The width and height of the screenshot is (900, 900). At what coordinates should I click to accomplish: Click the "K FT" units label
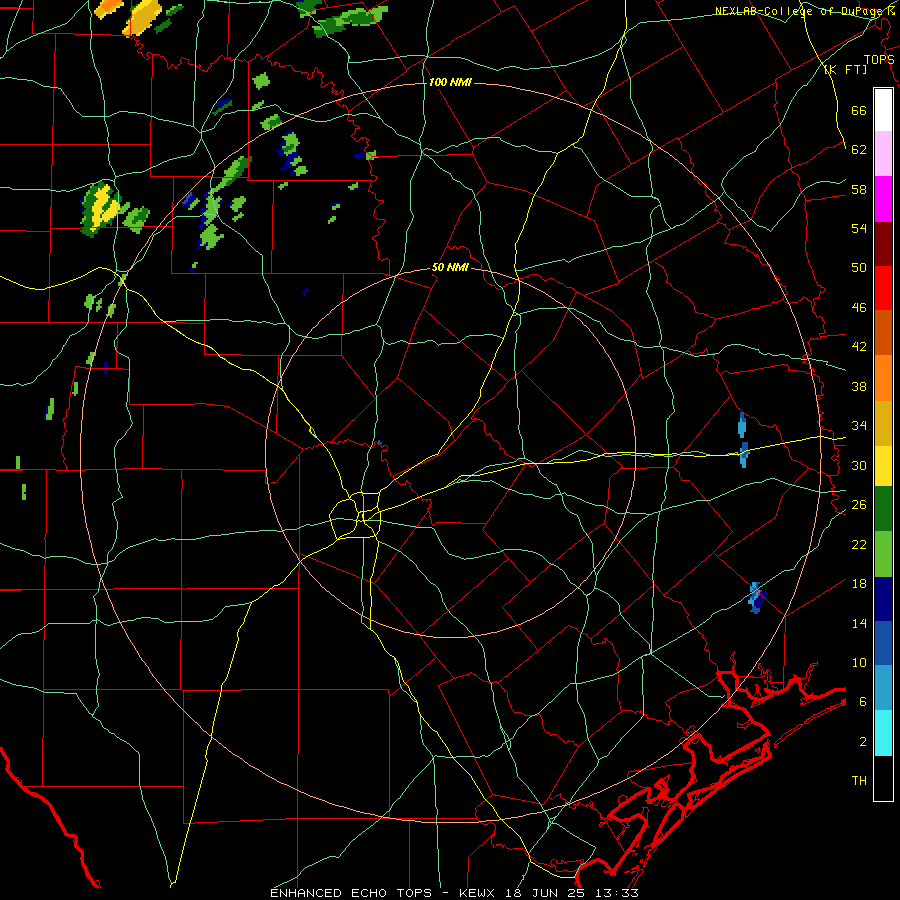pos(845,70)
